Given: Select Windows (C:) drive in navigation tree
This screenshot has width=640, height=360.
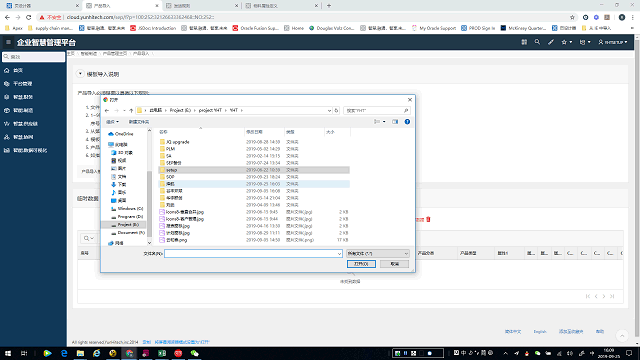Looking at the screenshot, I should [127, 209].
